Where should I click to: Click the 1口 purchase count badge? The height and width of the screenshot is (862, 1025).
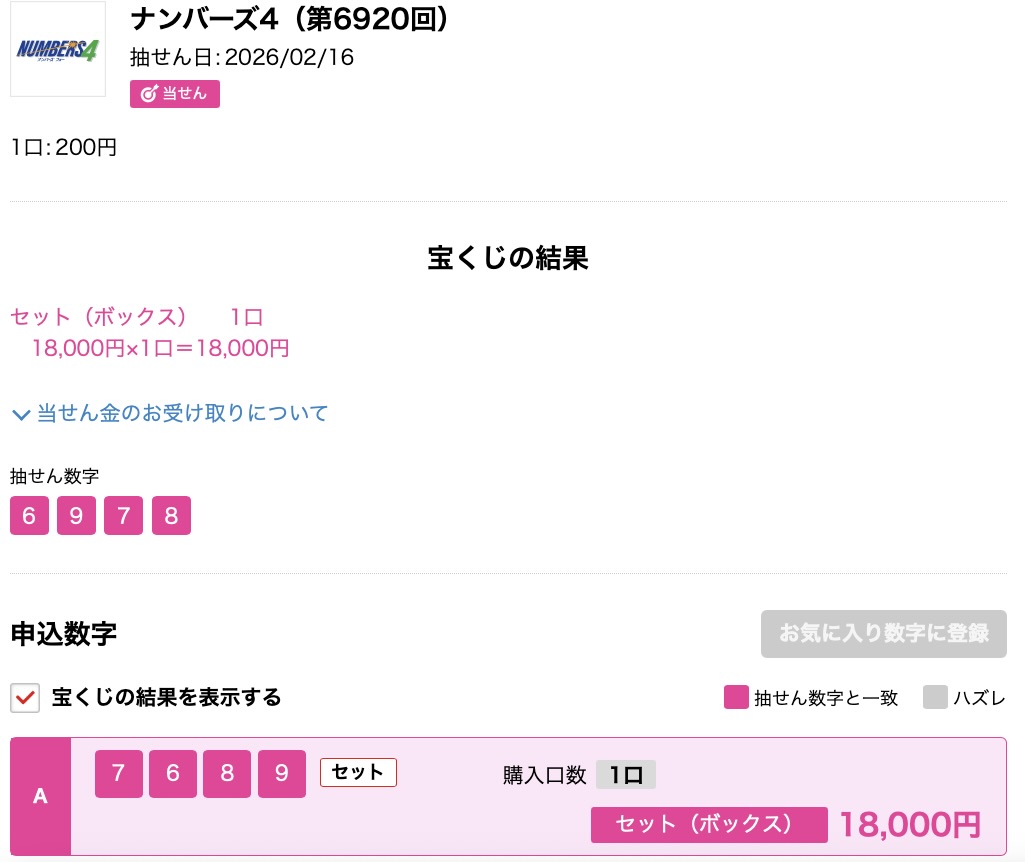pos(626,775)
